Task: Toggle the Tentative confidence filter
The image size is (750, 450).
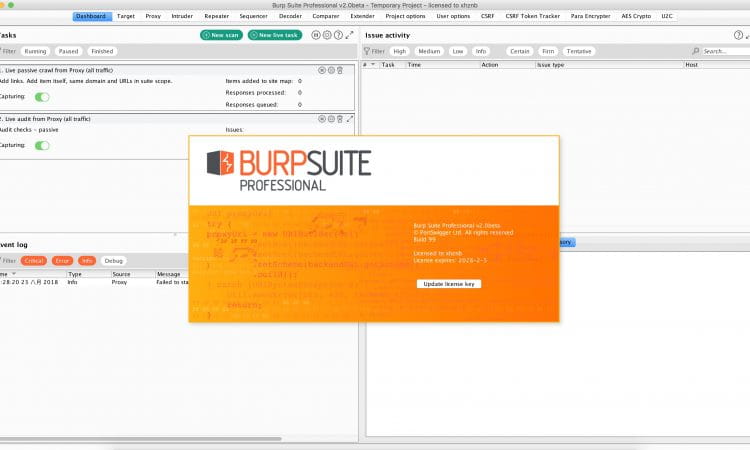Action: (579, 51)
